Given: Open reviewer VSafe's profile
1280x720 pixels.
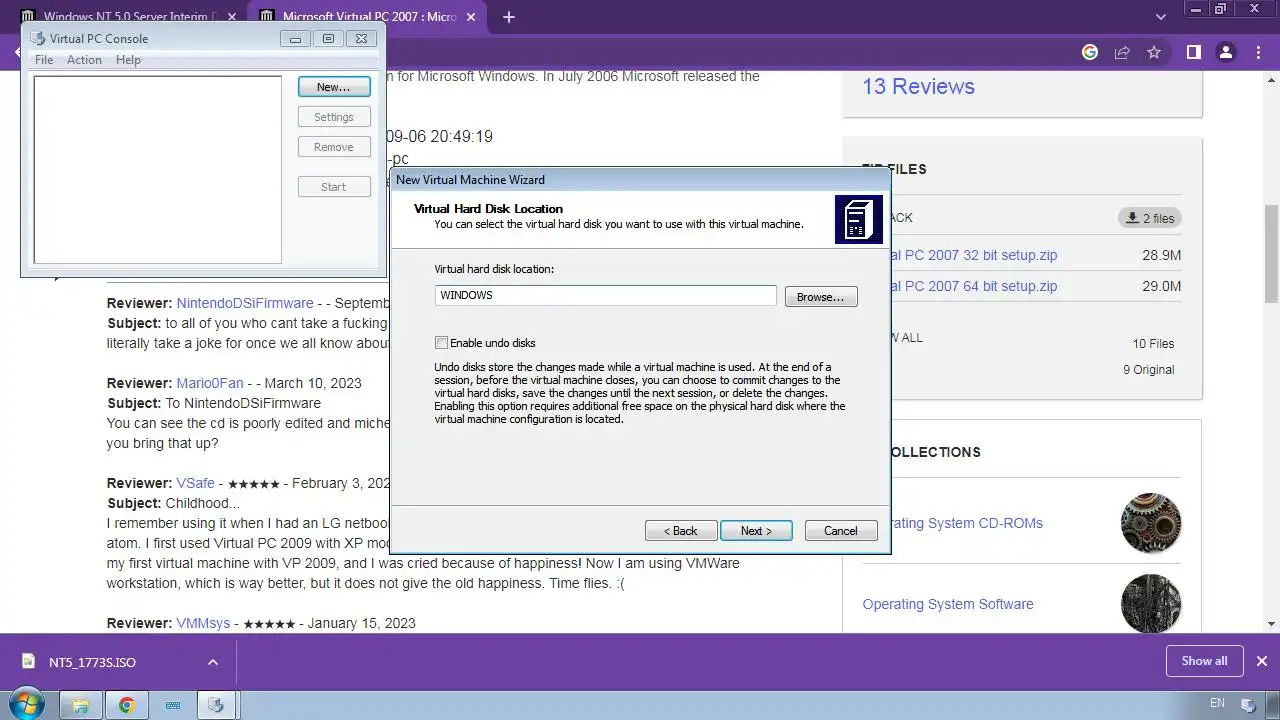Looking at the screenshot, I should pos(196,483).
